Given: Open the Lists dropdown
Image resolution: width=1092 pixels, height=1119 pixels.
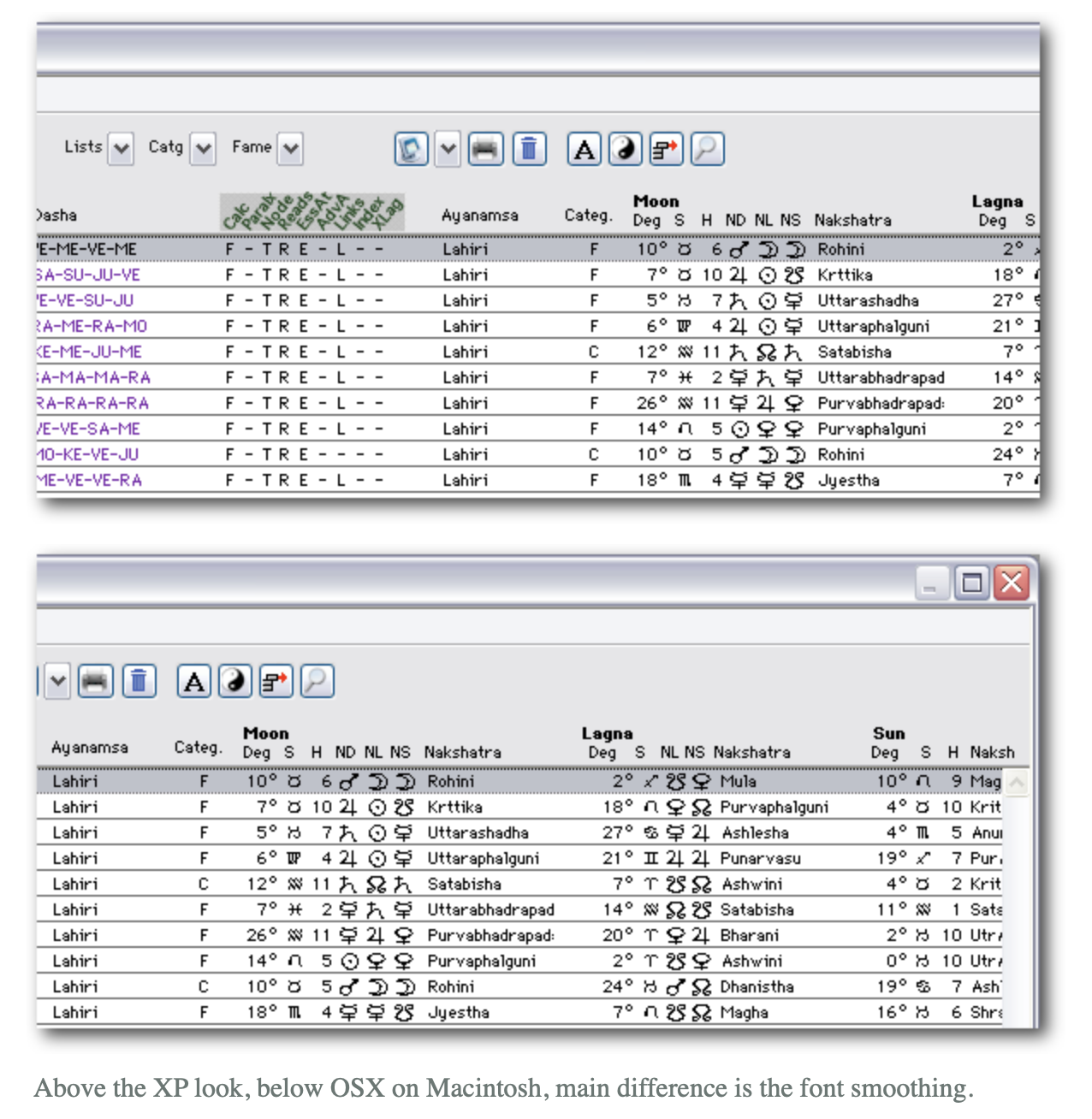Looking at the screenshot, I should point(121,149).
